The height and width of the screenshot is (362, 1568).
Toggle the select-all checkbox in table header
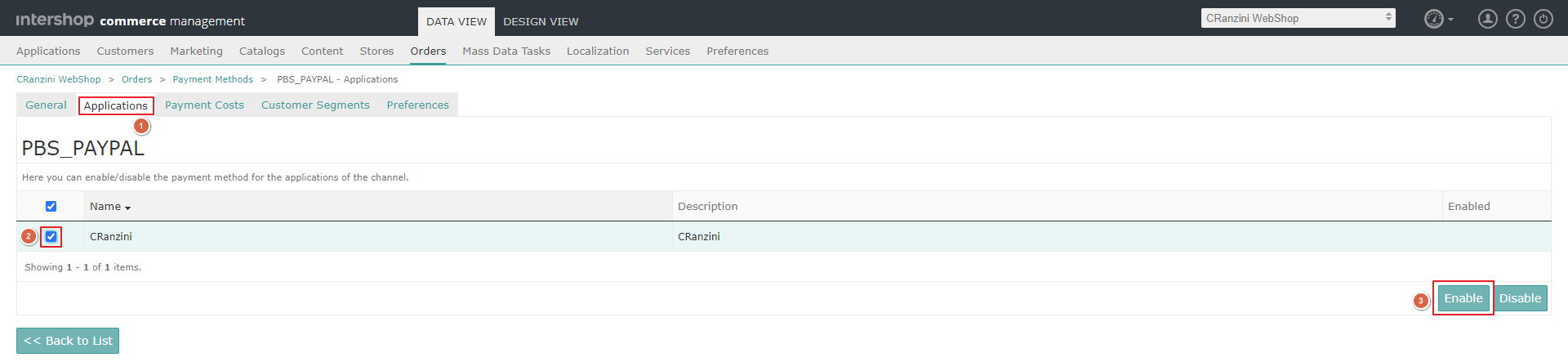51,207
